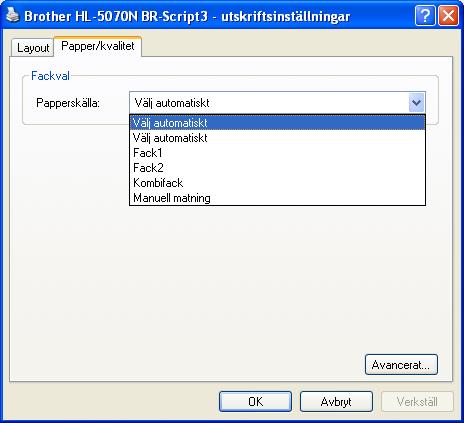The width and height of the screenshot is (464, 423).
Task: Click the printer icon in title bar
Action: tap(12, 15)
